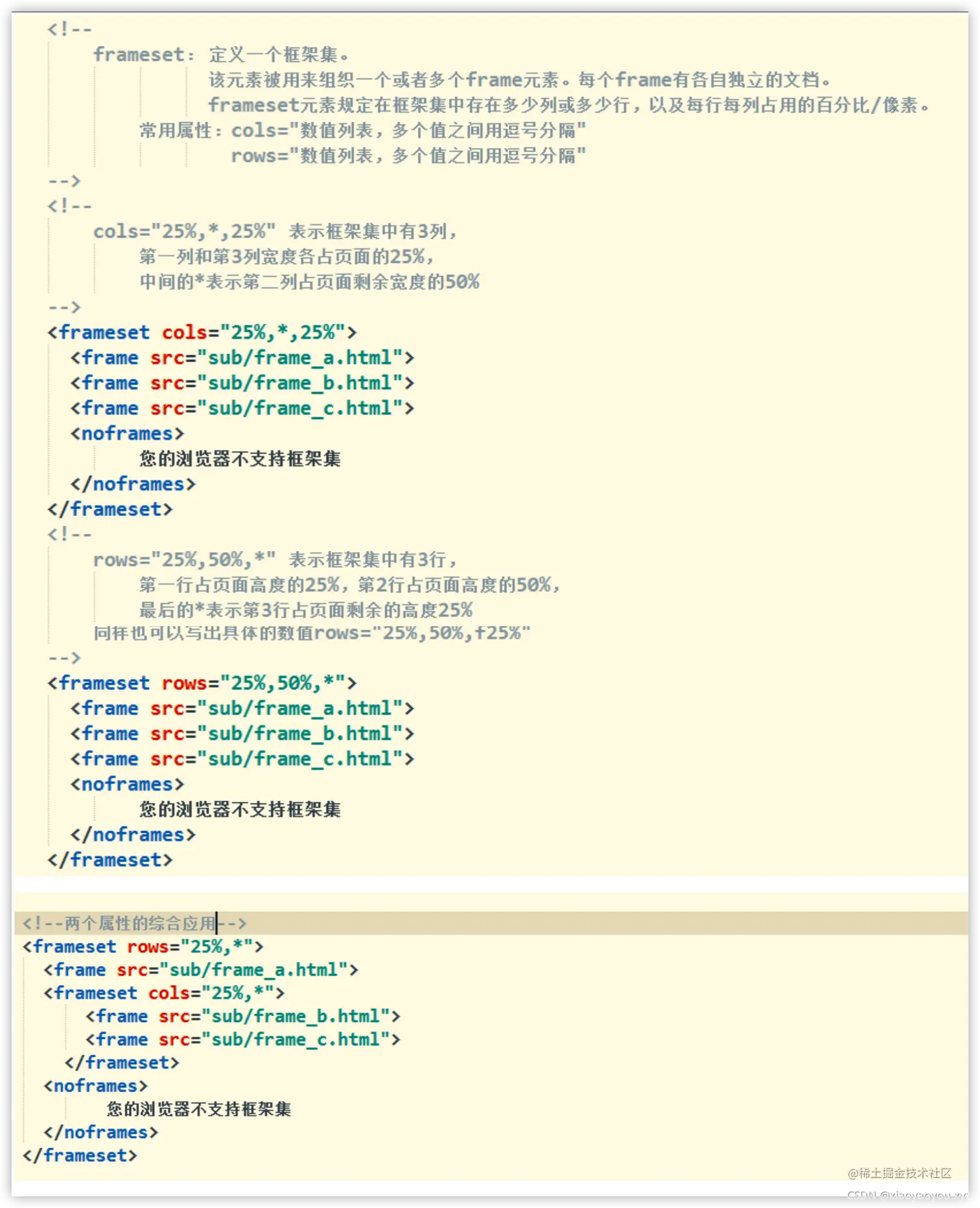This screenshot has width=980, height=1208.
Task: Click the line "中间的*表示第二列占页面剩余宽度的50%"
Action: pyautogui.click(x=310, y=282)
